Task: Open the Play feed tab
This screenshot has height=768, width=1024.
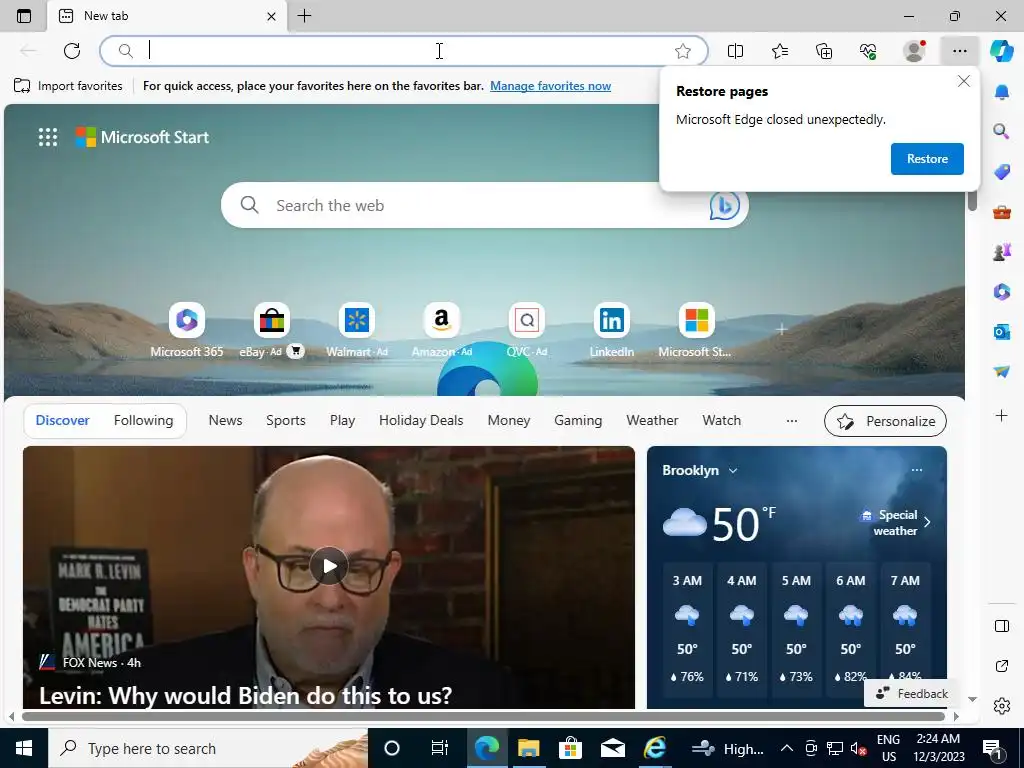Action: point(342,421)
